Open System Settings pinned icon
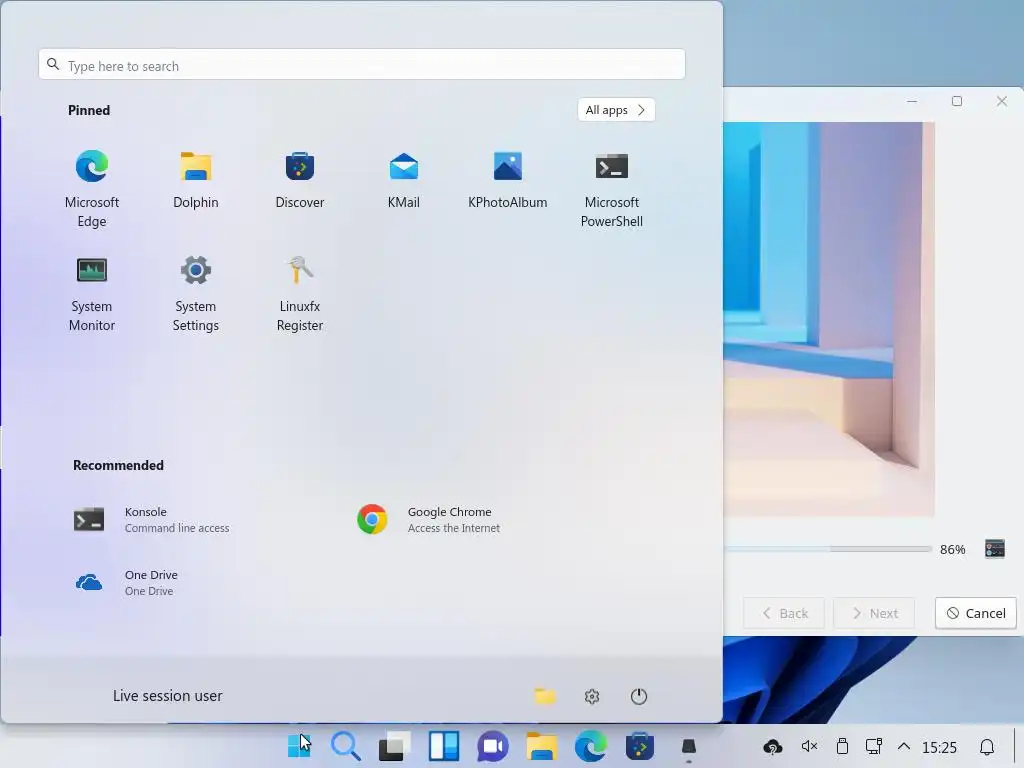Image resolution: width=1024 pixels, height=768 pixels. click(x=195, y=293)
